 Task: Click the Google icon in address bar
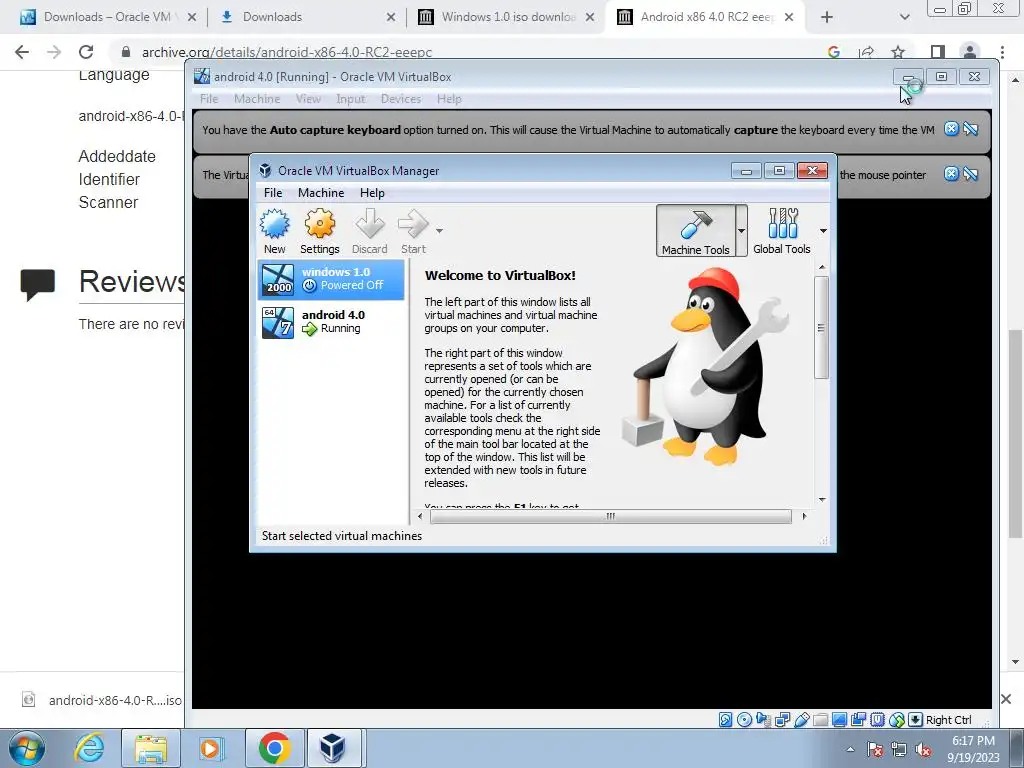(x=833, y=52)
